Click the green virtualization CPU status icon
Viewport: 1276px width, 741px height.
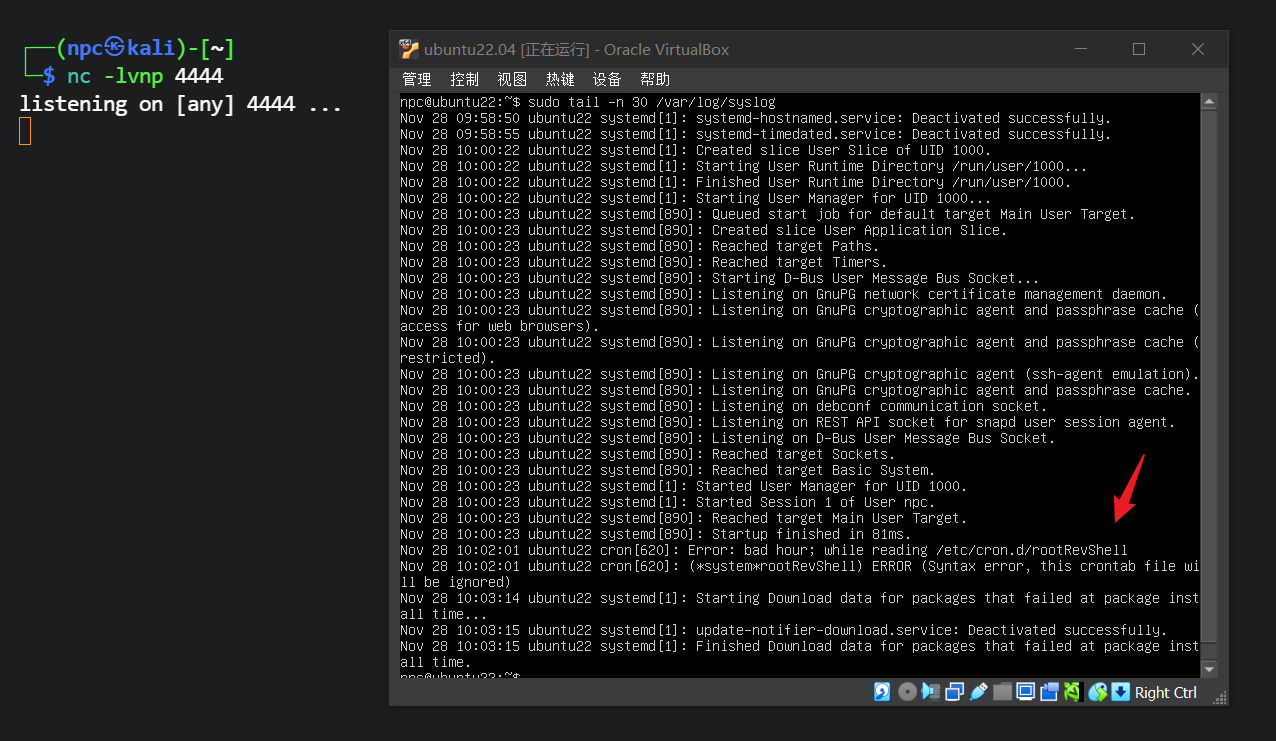coord(1073,692)
